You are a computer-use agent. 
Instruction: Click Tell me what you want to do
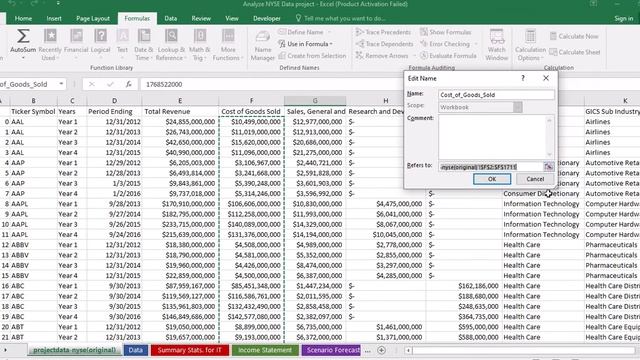340,18
